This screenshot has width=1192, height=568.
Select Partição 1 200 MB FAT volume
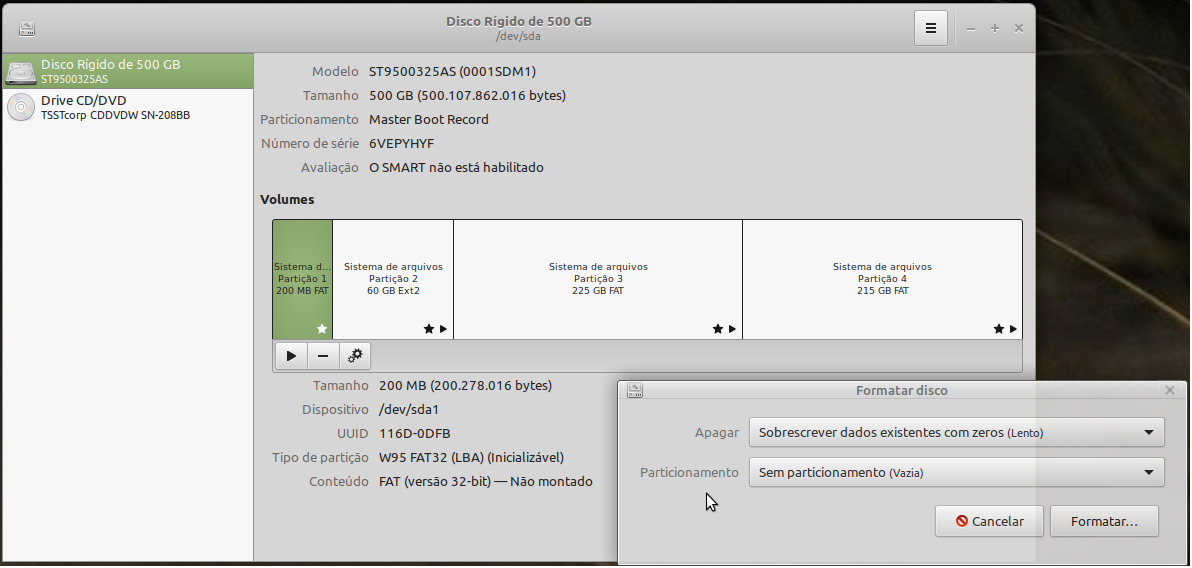tap(303, 279)
